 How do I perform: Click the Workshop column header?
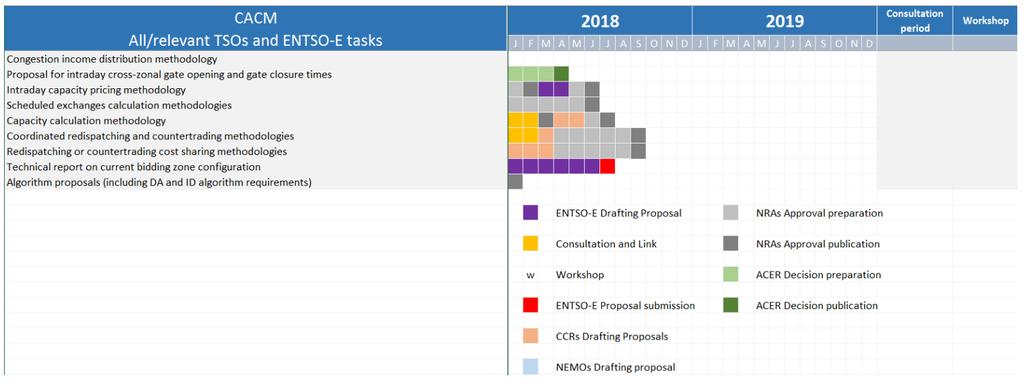(985, 21)
